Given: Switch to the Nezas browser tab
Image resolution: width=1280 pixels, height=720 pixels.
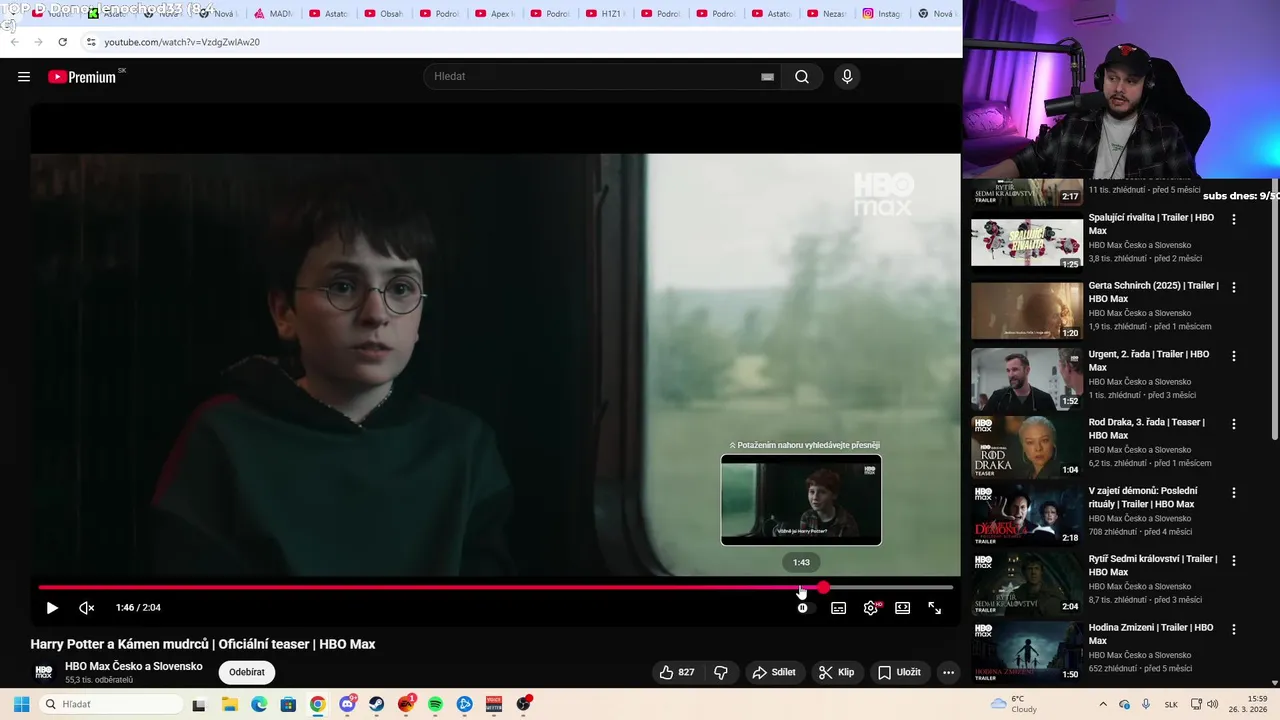Looking at the screenshot, I should (826, 14).
